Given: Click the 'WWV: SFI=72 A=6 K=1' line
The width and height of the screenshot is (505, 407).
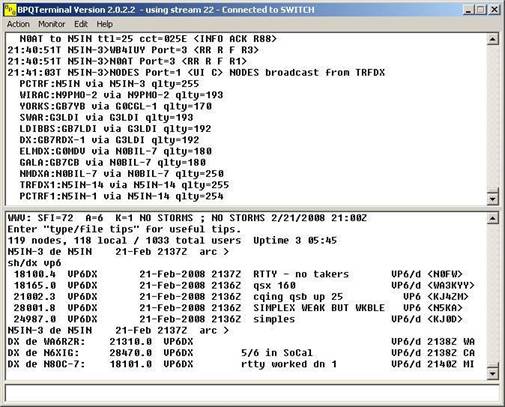Looking at the screenshot, I should click(187, 218).
